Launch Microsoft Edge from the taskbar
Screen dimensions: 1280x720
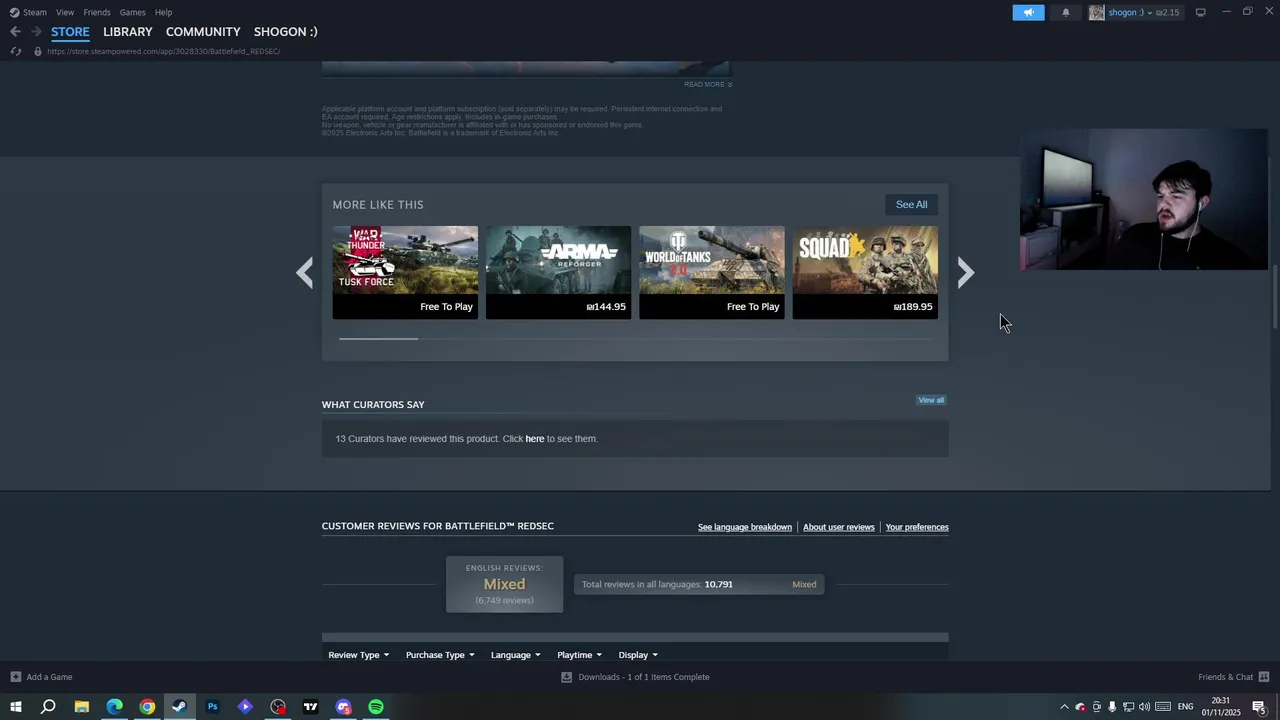coord(114,707)
